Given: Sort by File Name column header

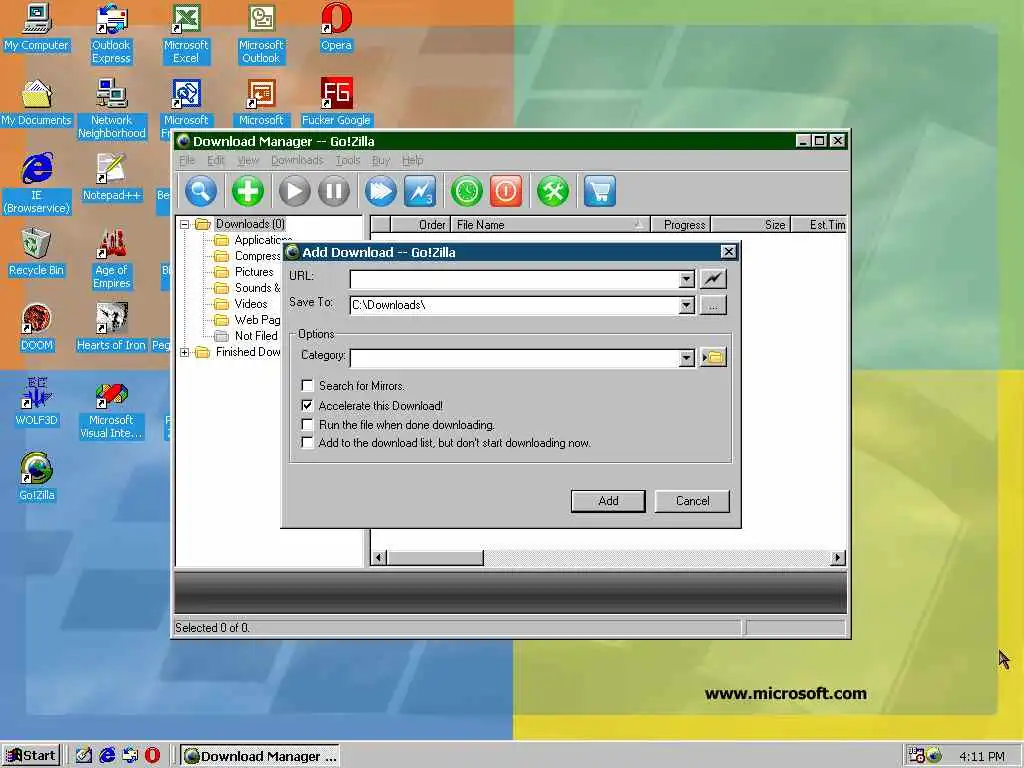Looking at the screenshot, I should coord(550,225).
